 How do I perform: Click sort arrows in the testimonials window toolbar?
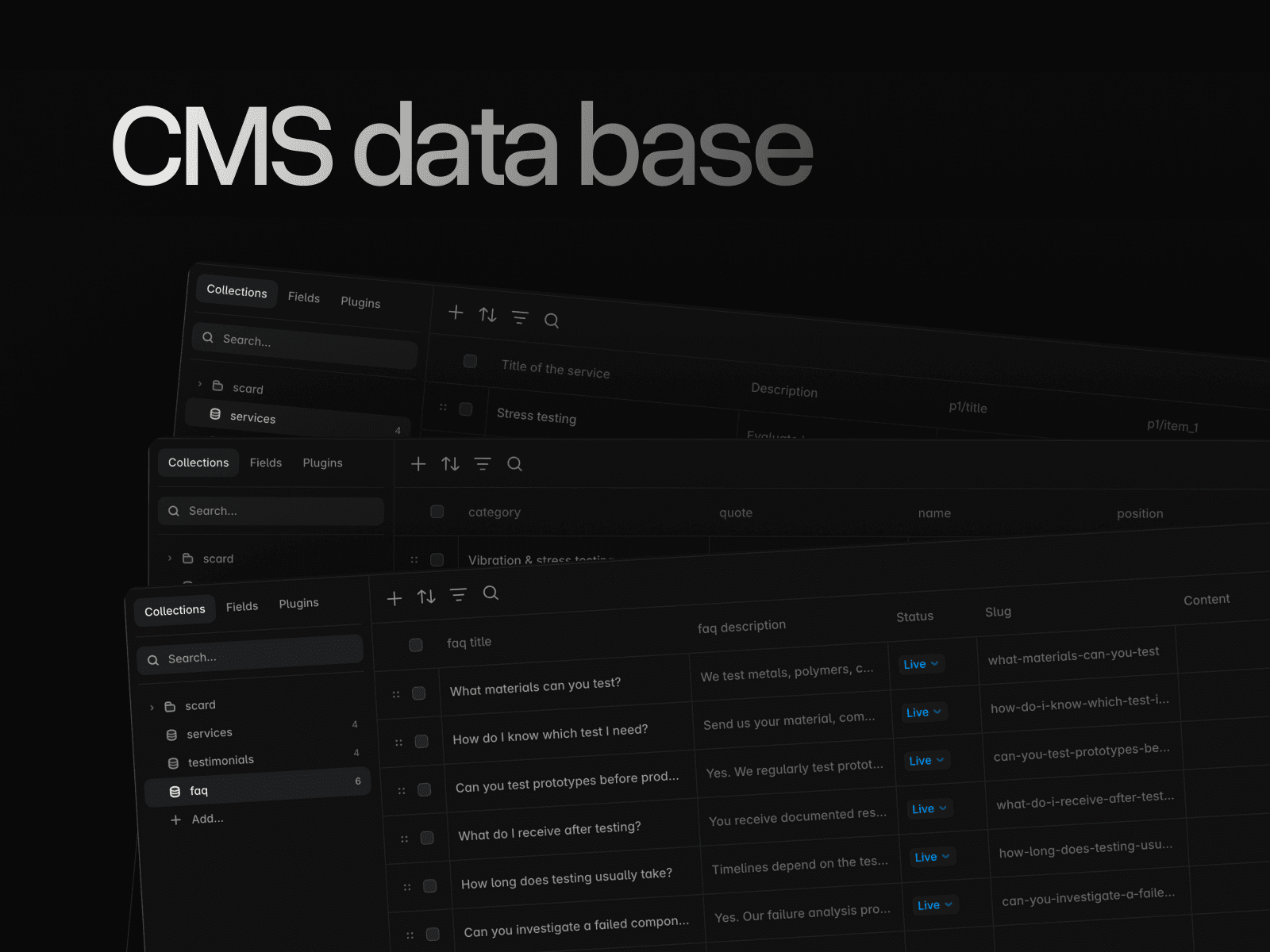451,464
